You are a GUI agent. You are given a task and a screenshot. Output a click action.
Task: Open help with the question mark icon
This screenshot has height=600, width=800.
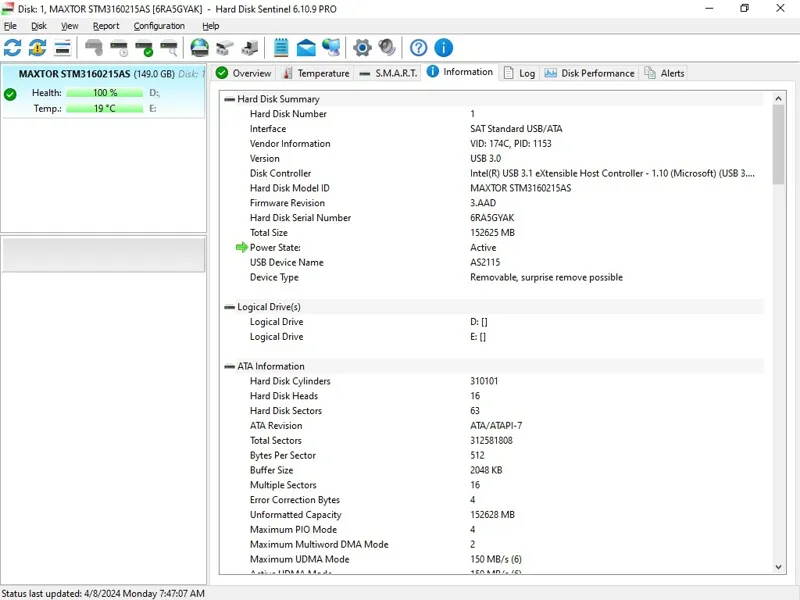click(x=418, y=48)
